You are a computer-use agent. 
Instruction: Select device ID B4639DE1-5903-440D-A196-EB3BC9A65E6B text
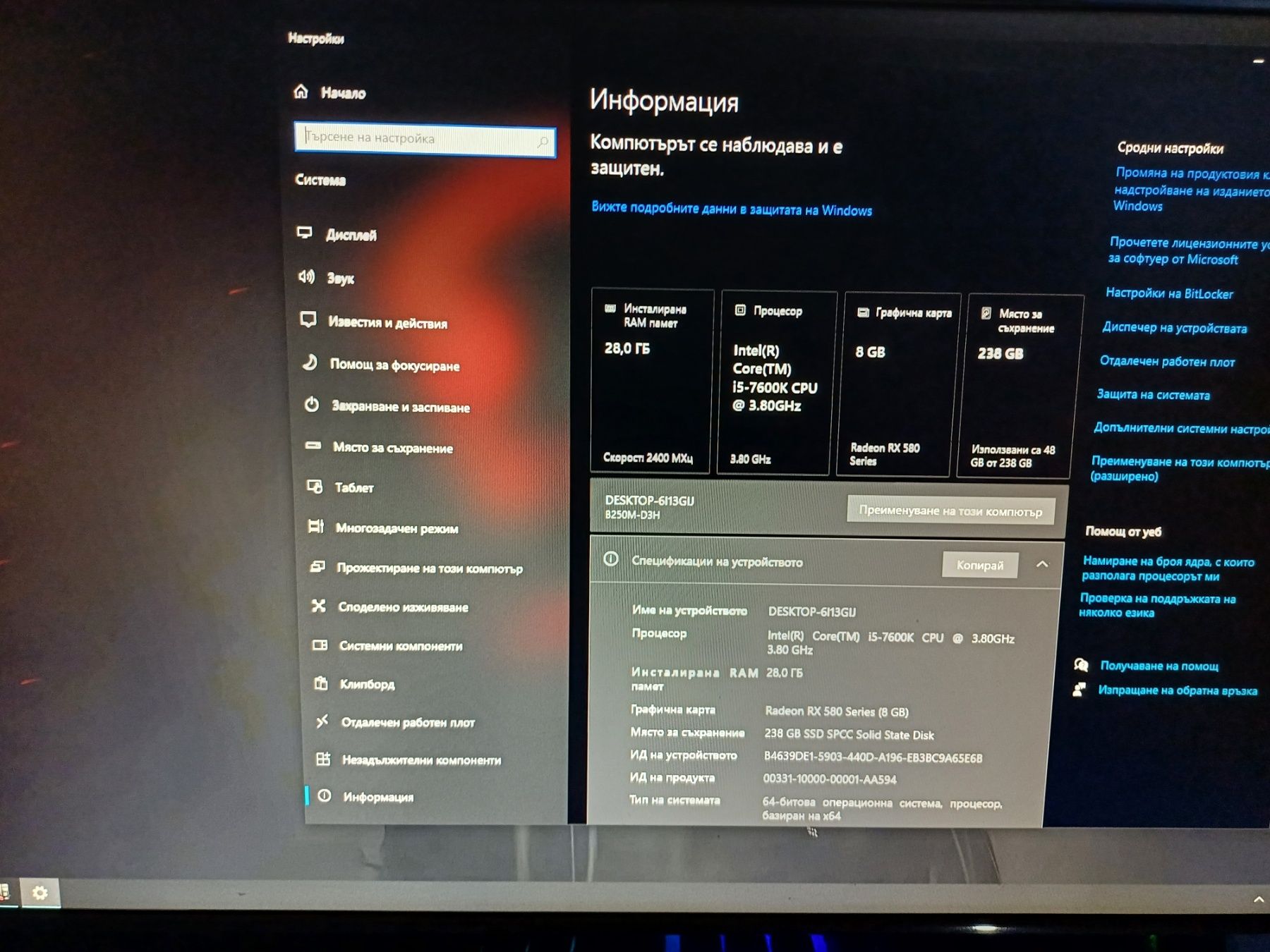(873, 757)
